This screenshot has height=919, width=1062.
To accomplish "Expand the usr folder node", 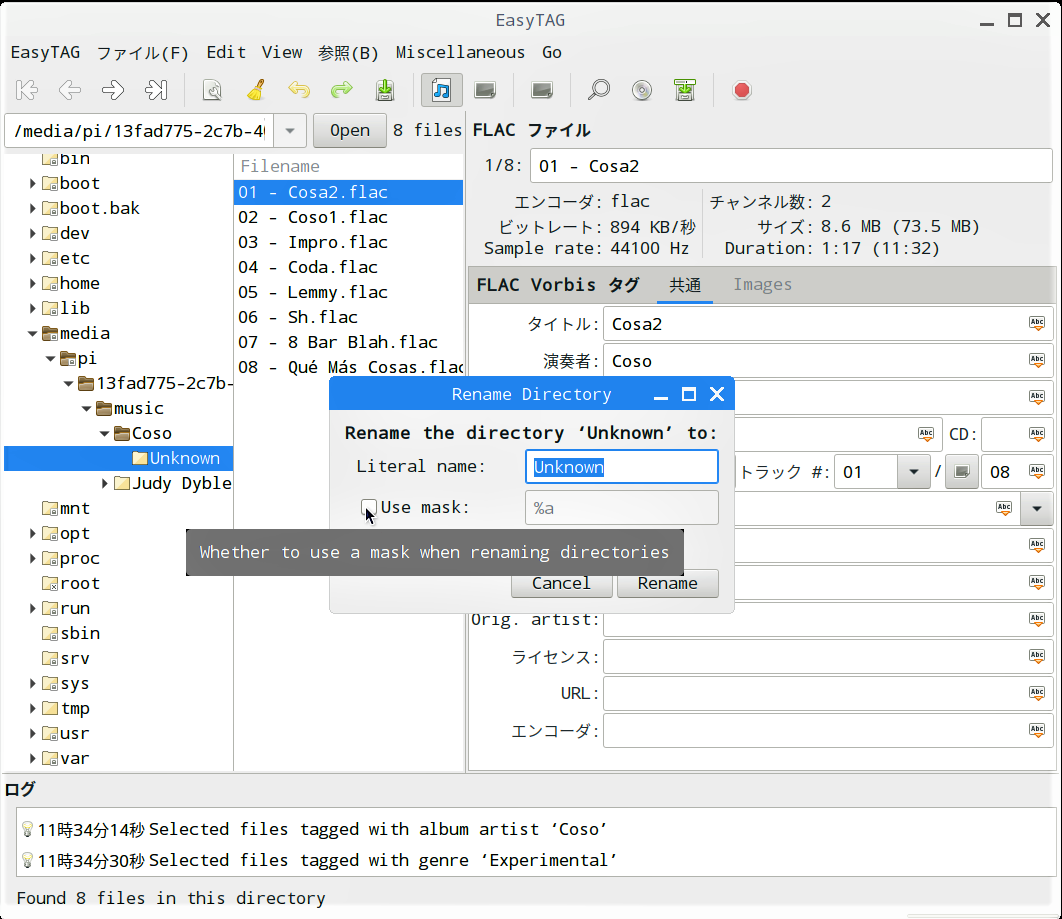I will point(32,733).
